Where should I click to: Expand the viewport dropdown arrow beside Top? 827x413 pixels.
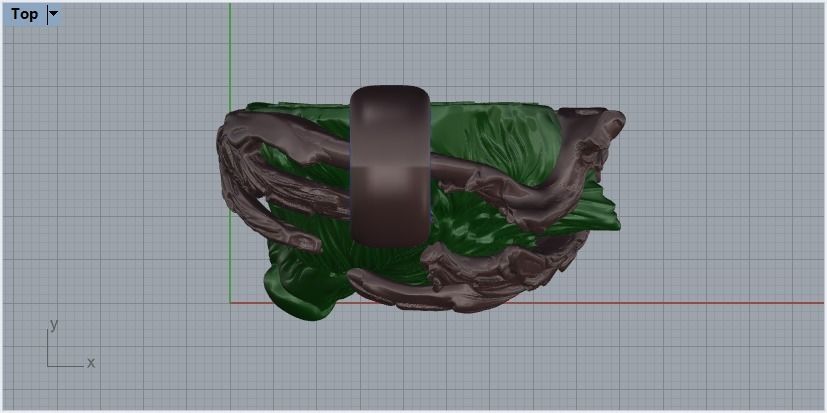(54, 14)
